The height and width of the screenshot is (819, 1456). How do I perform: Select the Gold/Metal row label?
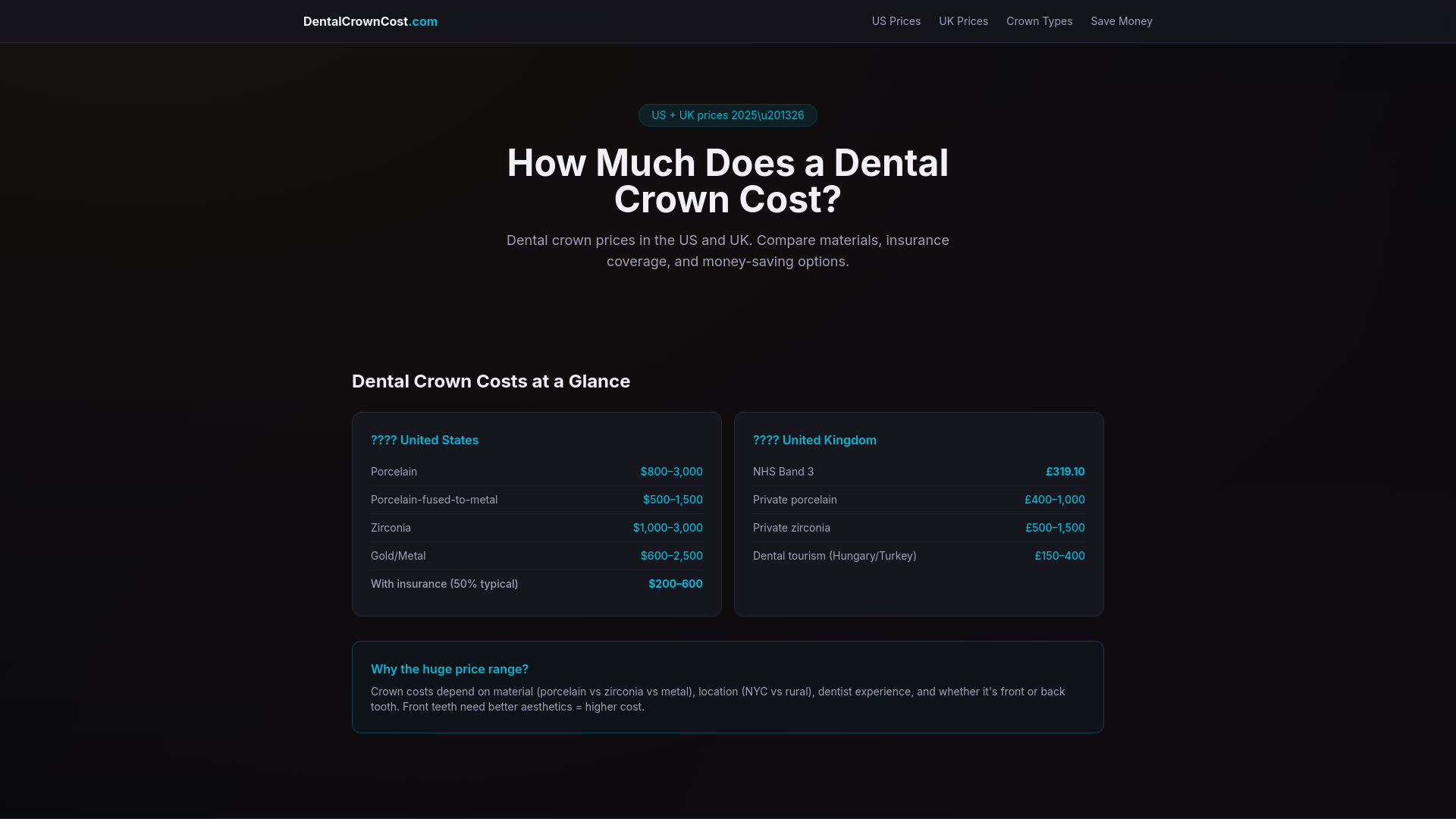pyautogui.click(x=398, y=556)
